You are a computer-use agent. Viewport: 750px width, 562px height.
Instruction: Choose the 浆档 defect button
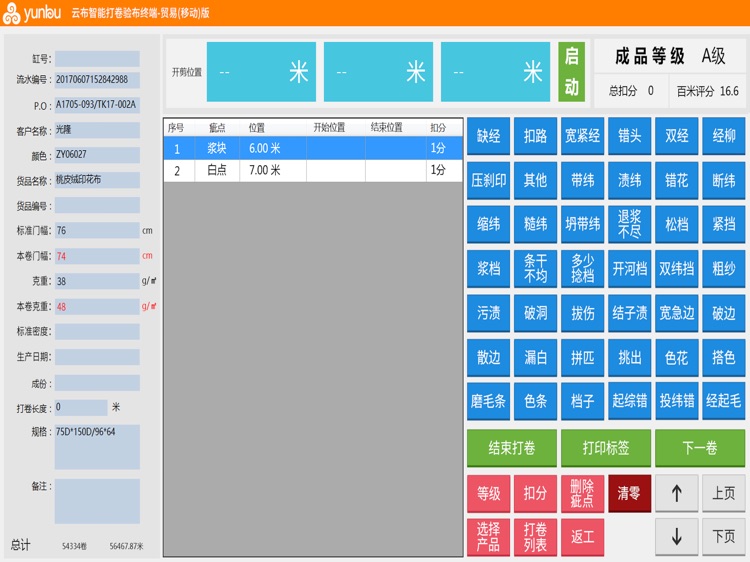pyautogui.click(x=488, y=269)
